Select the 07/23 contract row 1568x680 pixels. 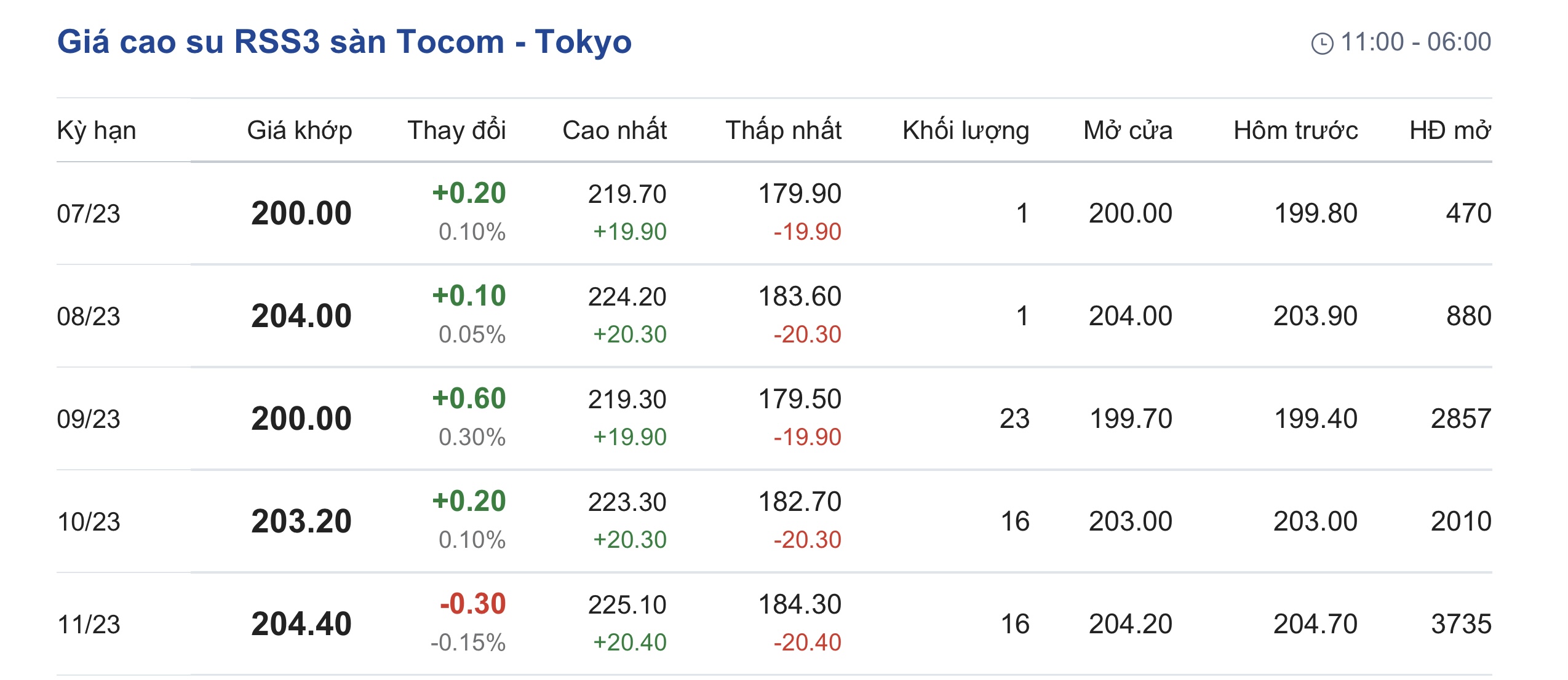coord(89,214)
